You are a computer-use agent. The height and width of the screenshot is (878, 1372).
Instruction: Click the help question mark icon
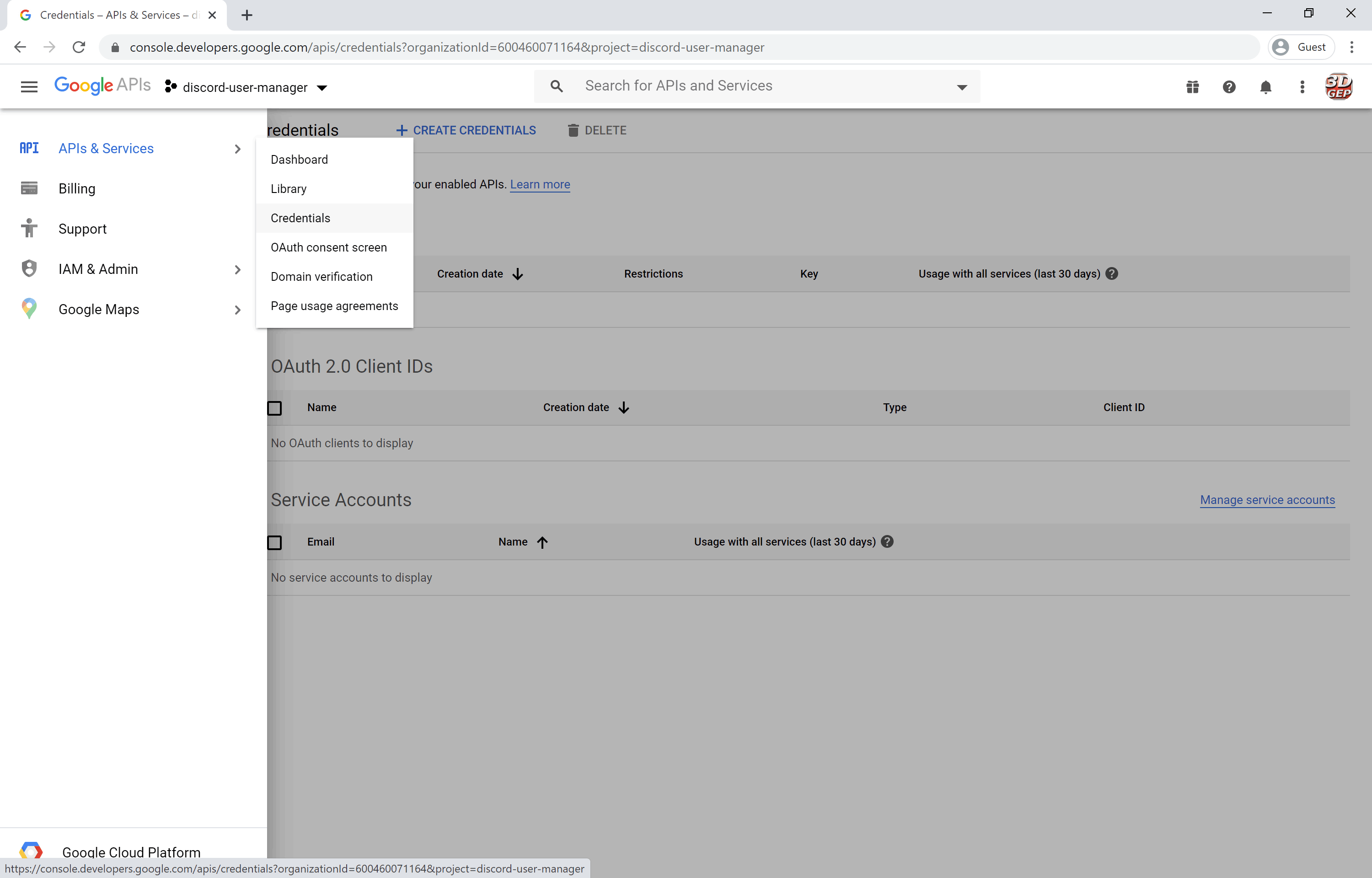[x=1229, y=87]
